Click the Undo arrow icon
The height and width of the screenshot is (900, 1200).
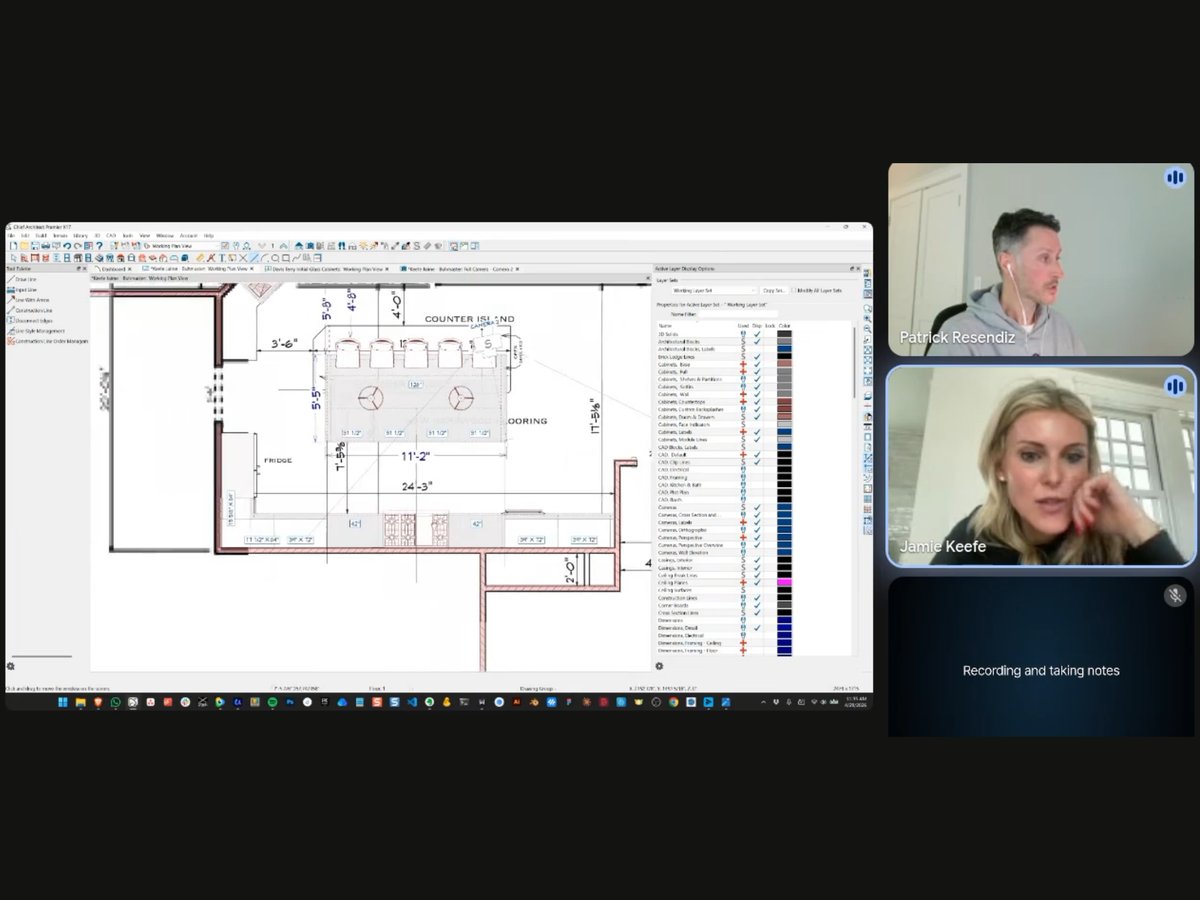(x=67, y=246)
